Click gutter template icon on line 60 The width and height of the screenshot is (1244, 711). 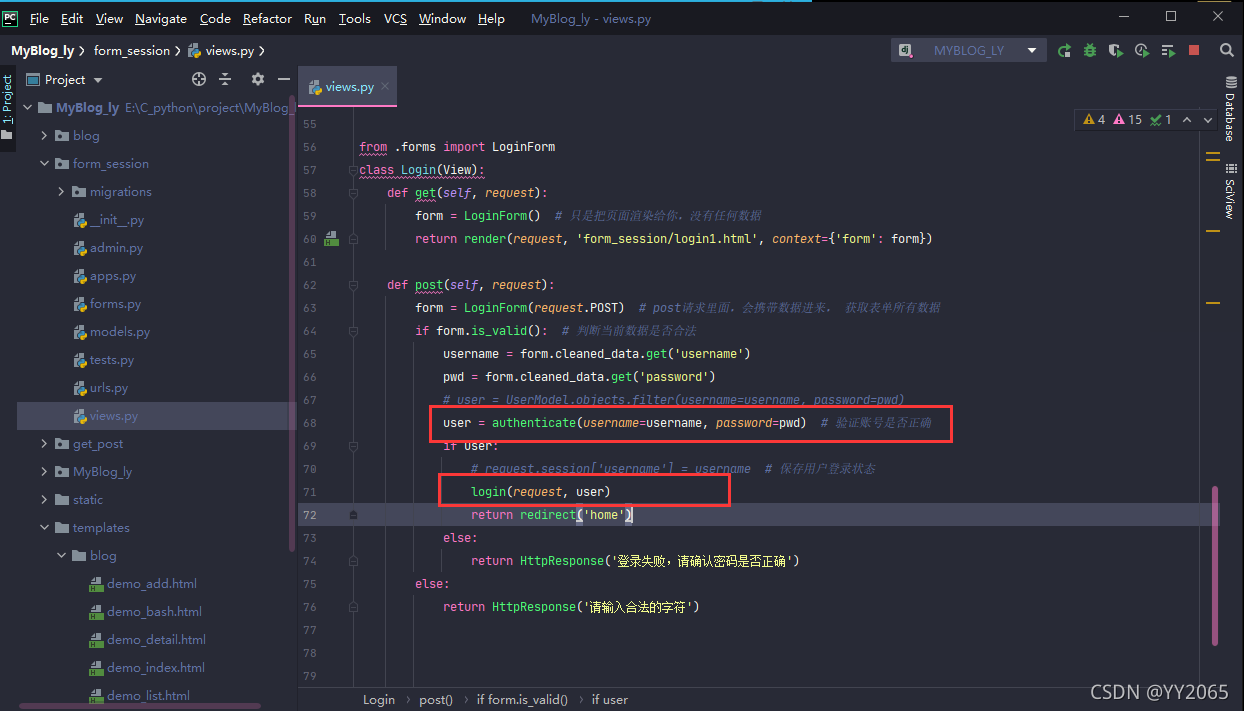click(331, 238)
